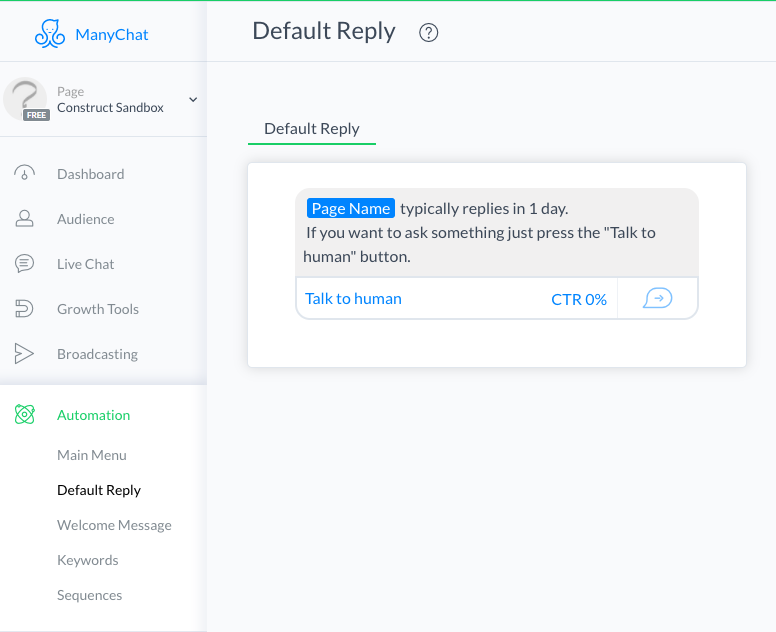
Task: Click the Dashboard gauge icon
Action: [x=25, y=173]
